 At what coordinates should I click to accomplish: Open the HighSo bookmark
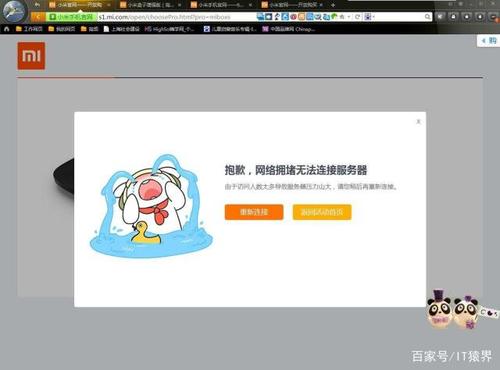click(170, 29)
